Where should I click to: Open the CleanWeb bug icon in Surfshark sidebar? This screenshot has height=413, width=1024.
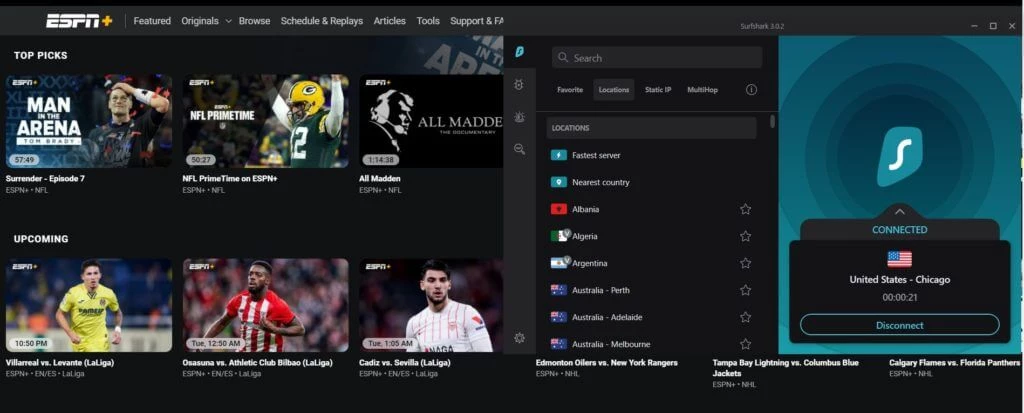[519, 85]
